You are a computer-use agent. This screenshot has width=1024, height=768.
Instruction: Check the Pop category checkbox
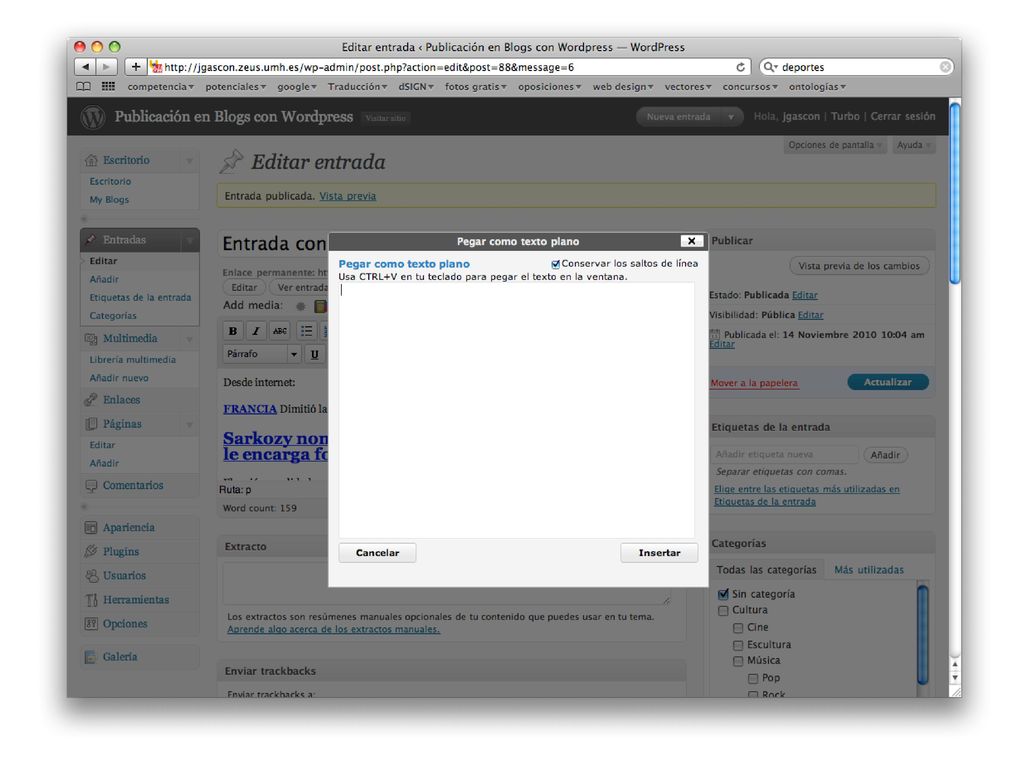(753, 679)
